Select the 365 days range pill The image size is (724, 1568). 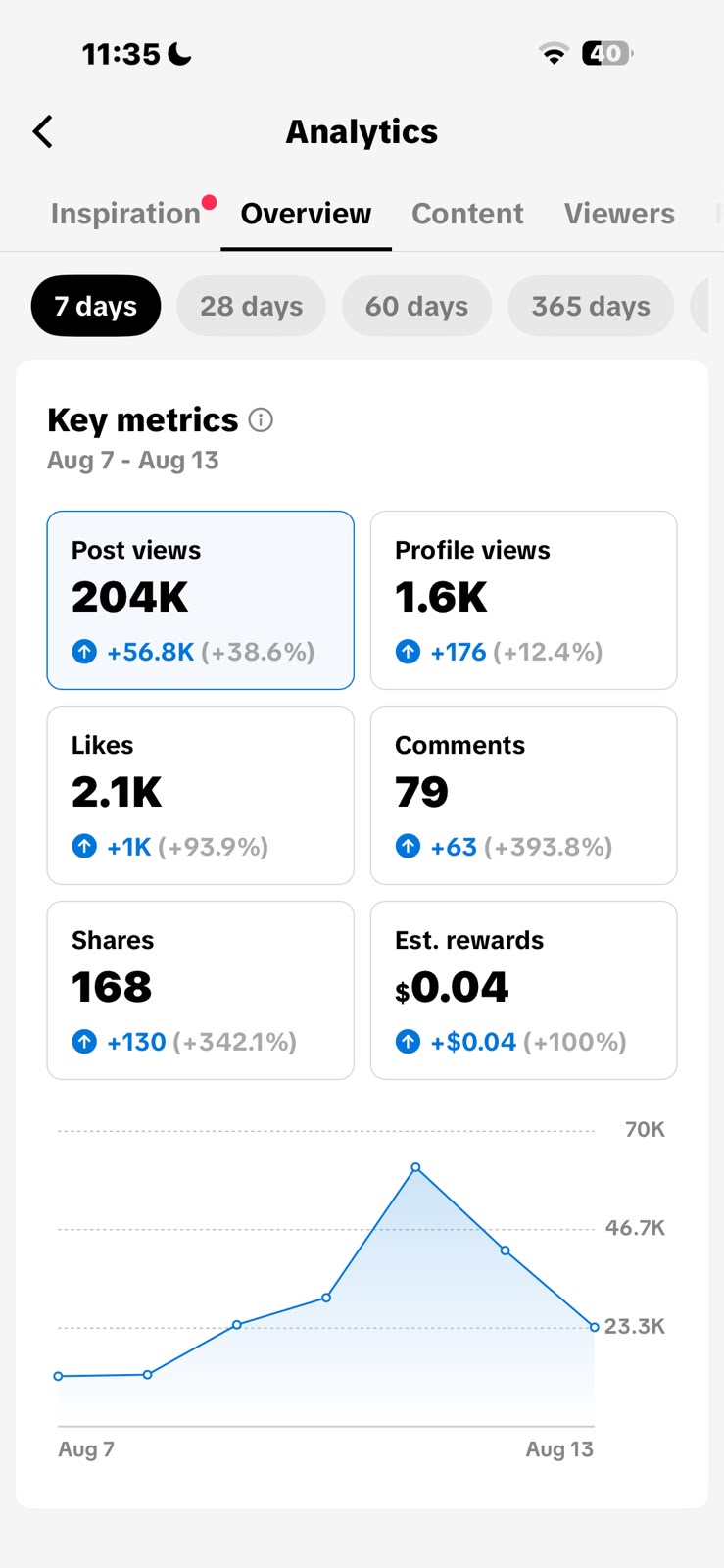coord(591,306)
